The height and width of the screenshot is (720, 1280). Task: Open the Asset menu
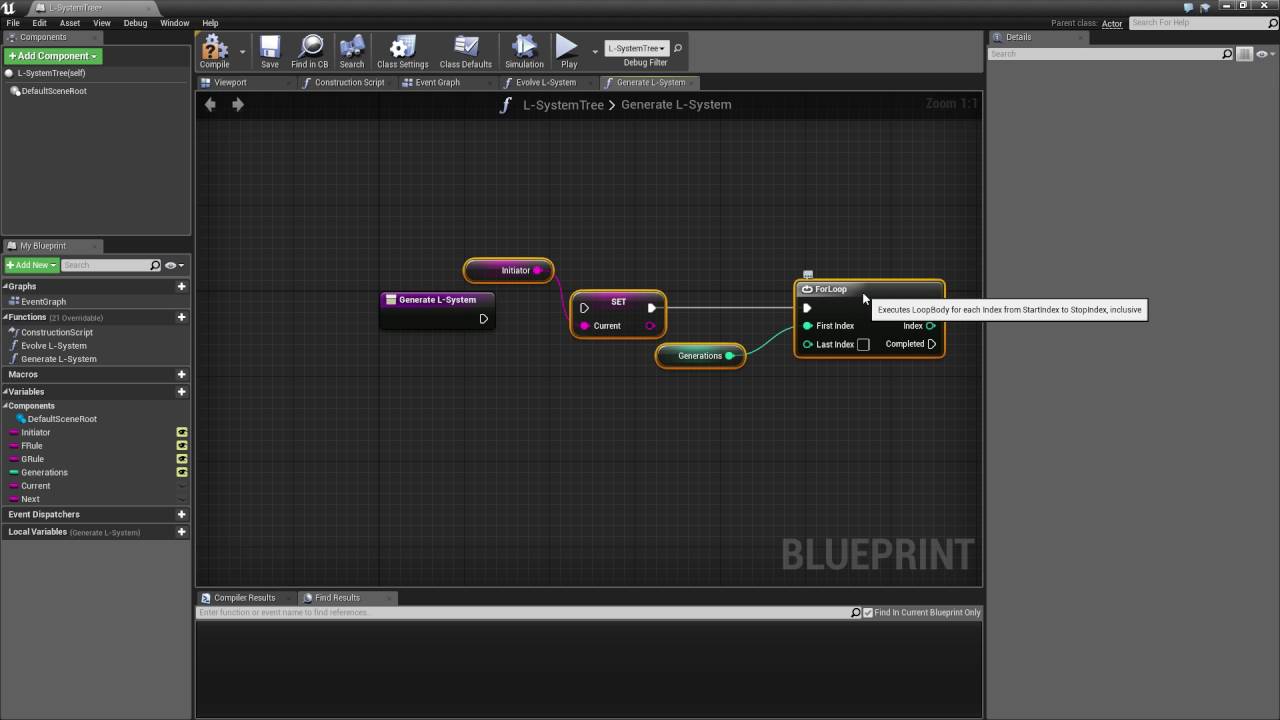point(70,23)
